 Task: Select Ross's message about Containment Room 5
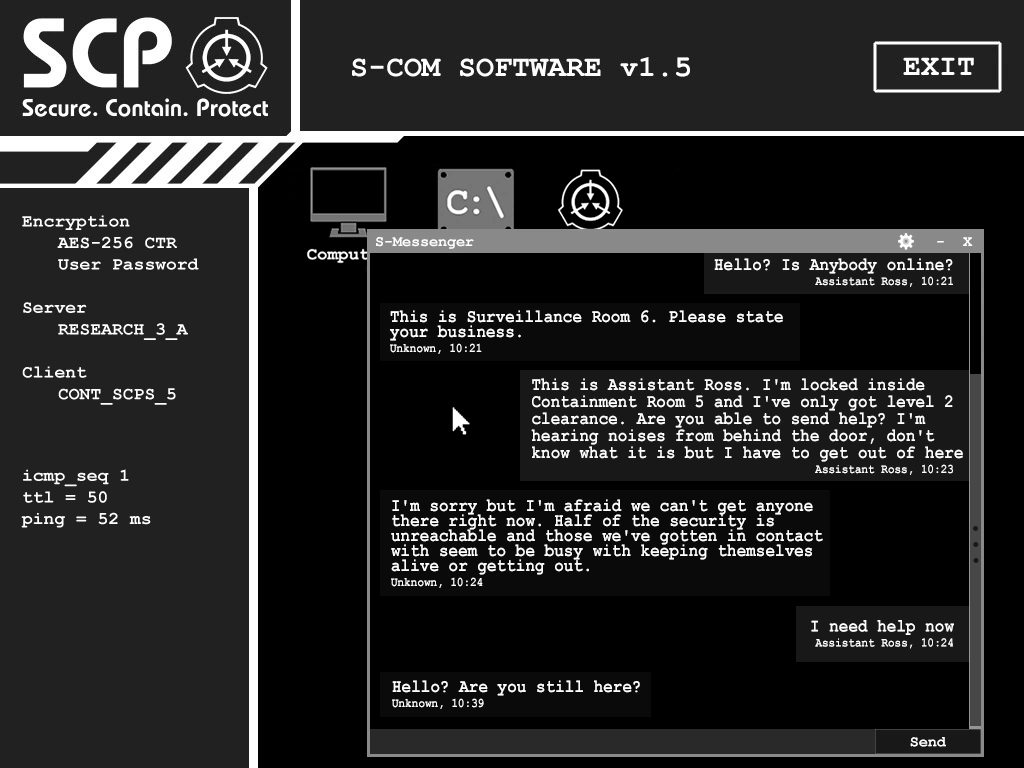[744, 426]
